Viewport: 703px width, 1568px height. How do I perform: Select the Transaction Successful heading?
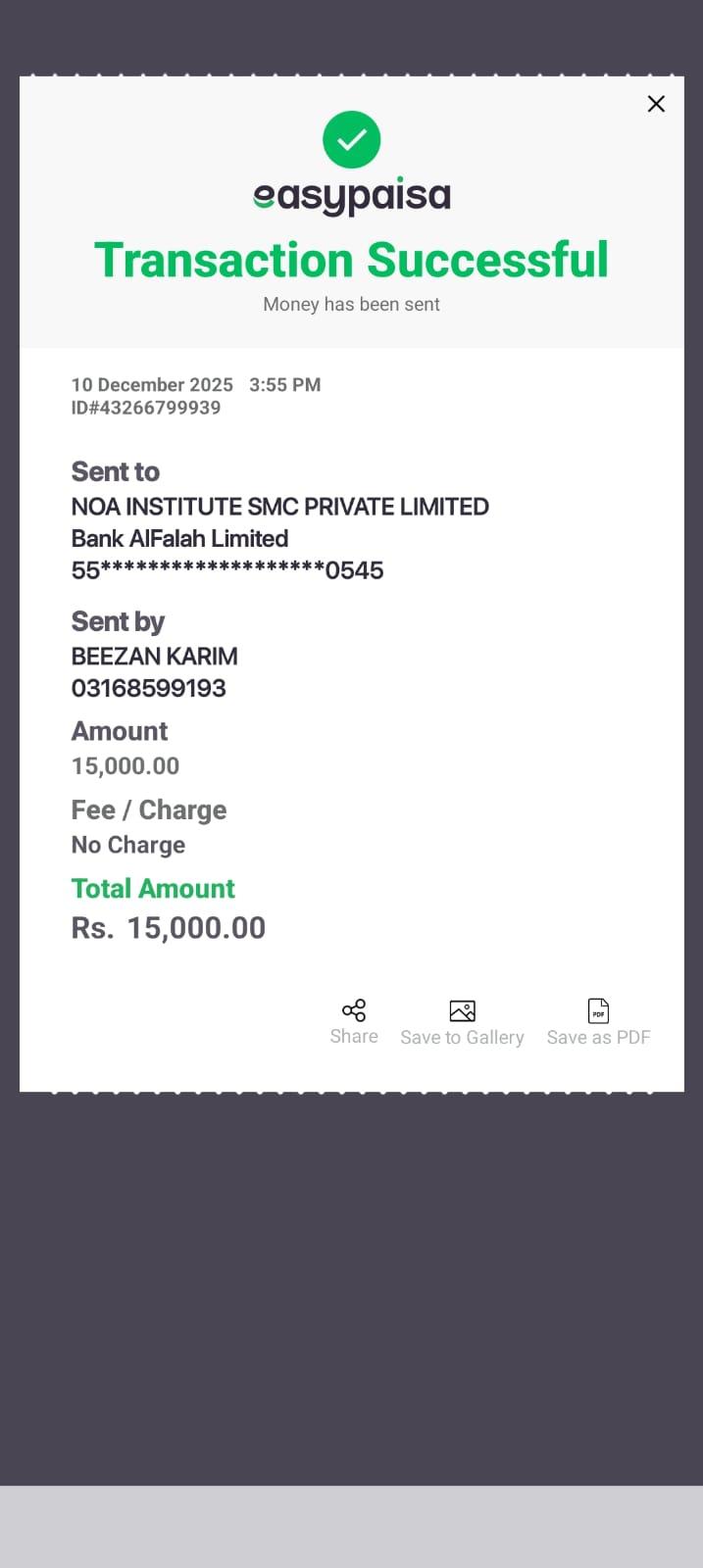351,261
